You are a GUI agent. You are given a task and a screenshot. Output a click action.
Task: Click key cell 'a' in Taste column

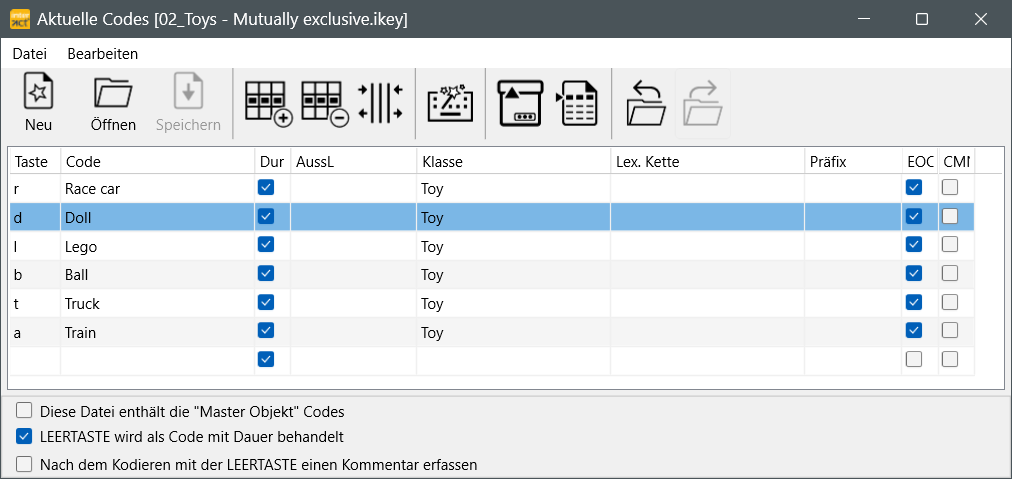click(35, 332)
